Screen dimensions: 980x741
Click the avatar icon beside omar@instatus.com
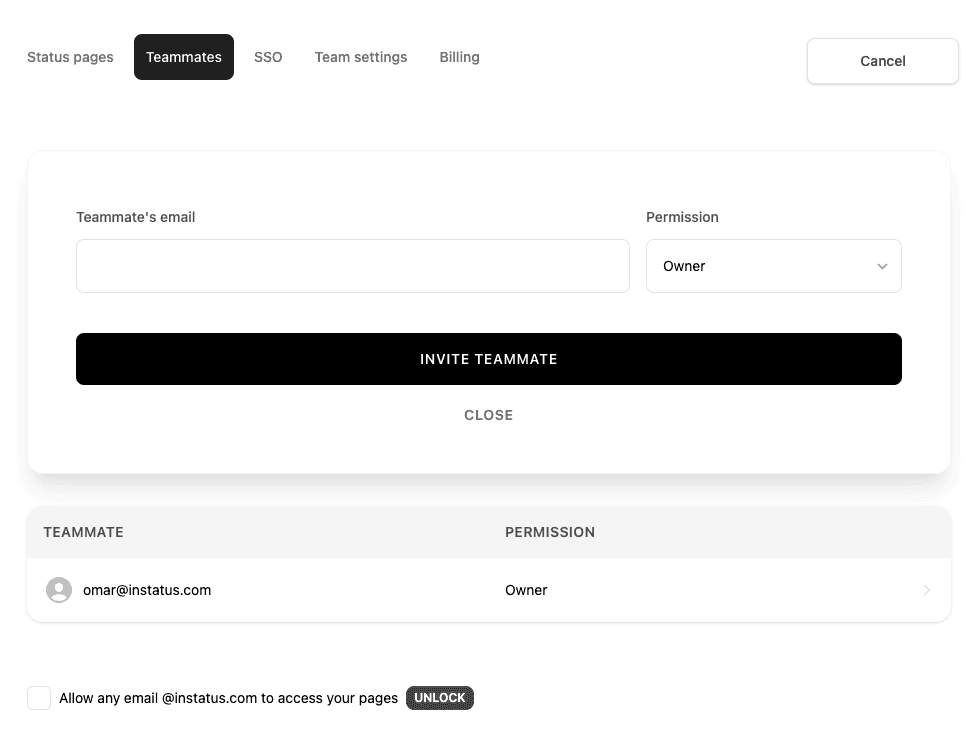click(x=59, y=590)
